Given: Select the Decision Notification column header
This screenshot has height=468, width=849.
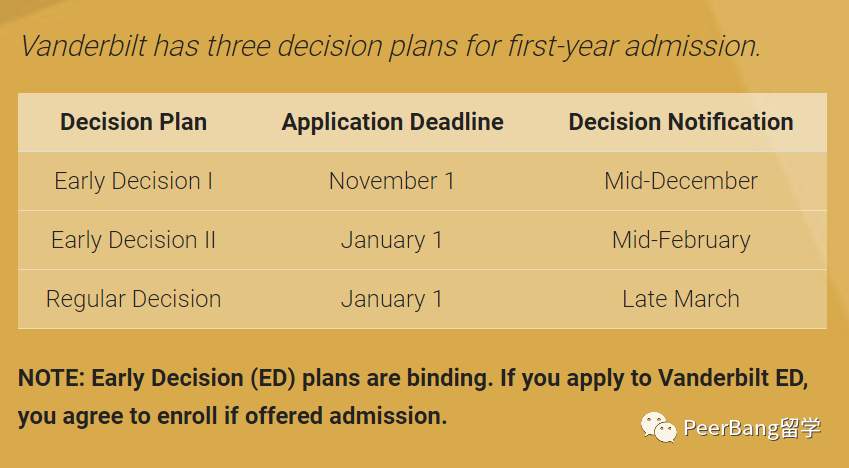Looking at the screenshot, I should click(681, 122).
